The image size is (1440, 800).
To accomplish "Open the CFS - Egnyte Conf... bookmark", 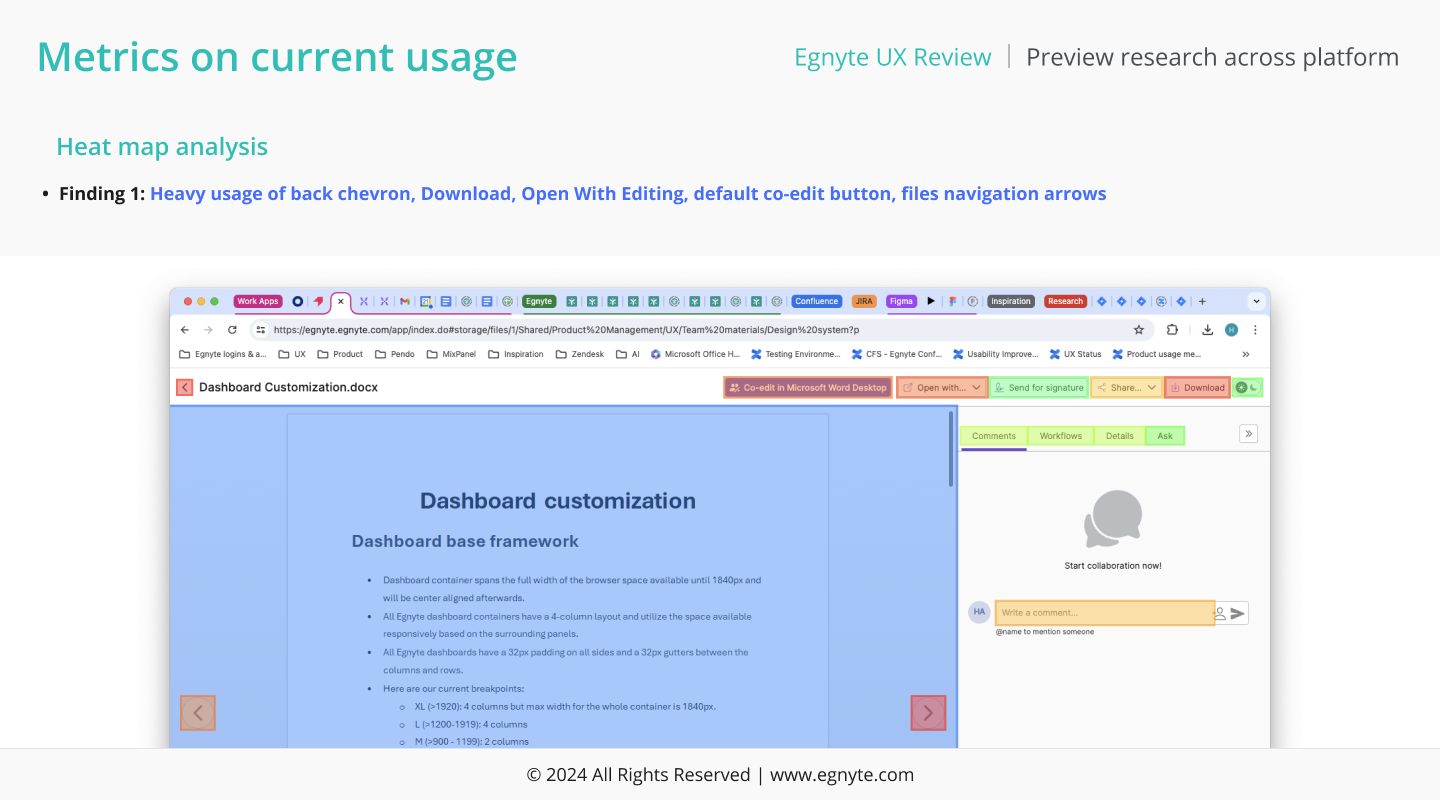I will coord(897,354).
